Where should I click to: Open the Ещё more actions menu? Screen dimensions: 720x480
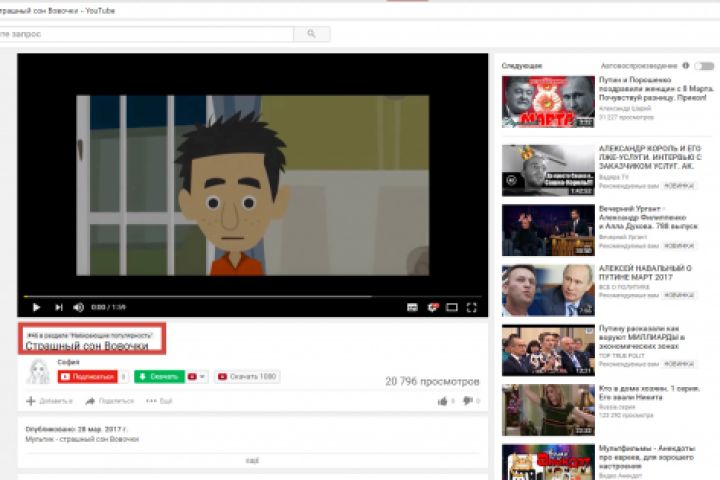click(x=159, y=401)
